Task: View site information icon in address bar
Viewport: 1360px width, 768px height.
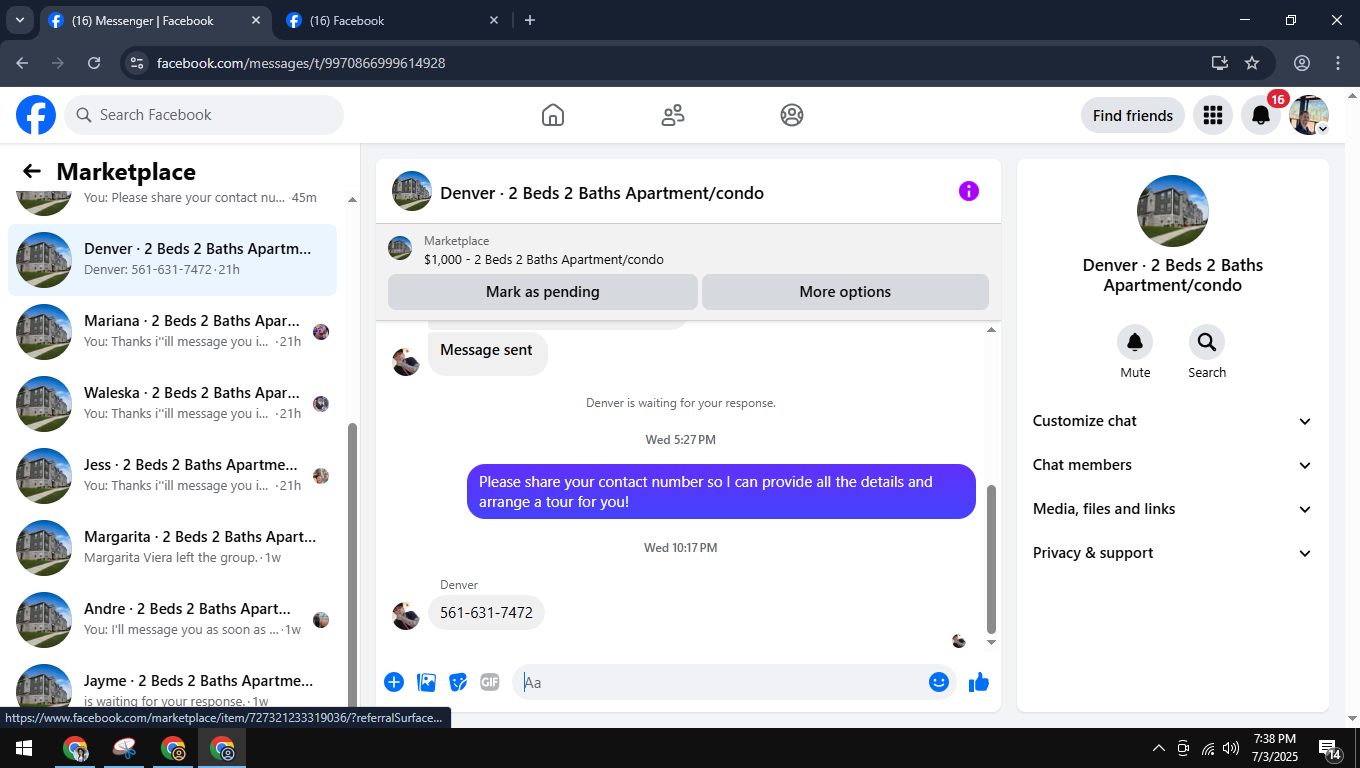Action: point(138,63)
